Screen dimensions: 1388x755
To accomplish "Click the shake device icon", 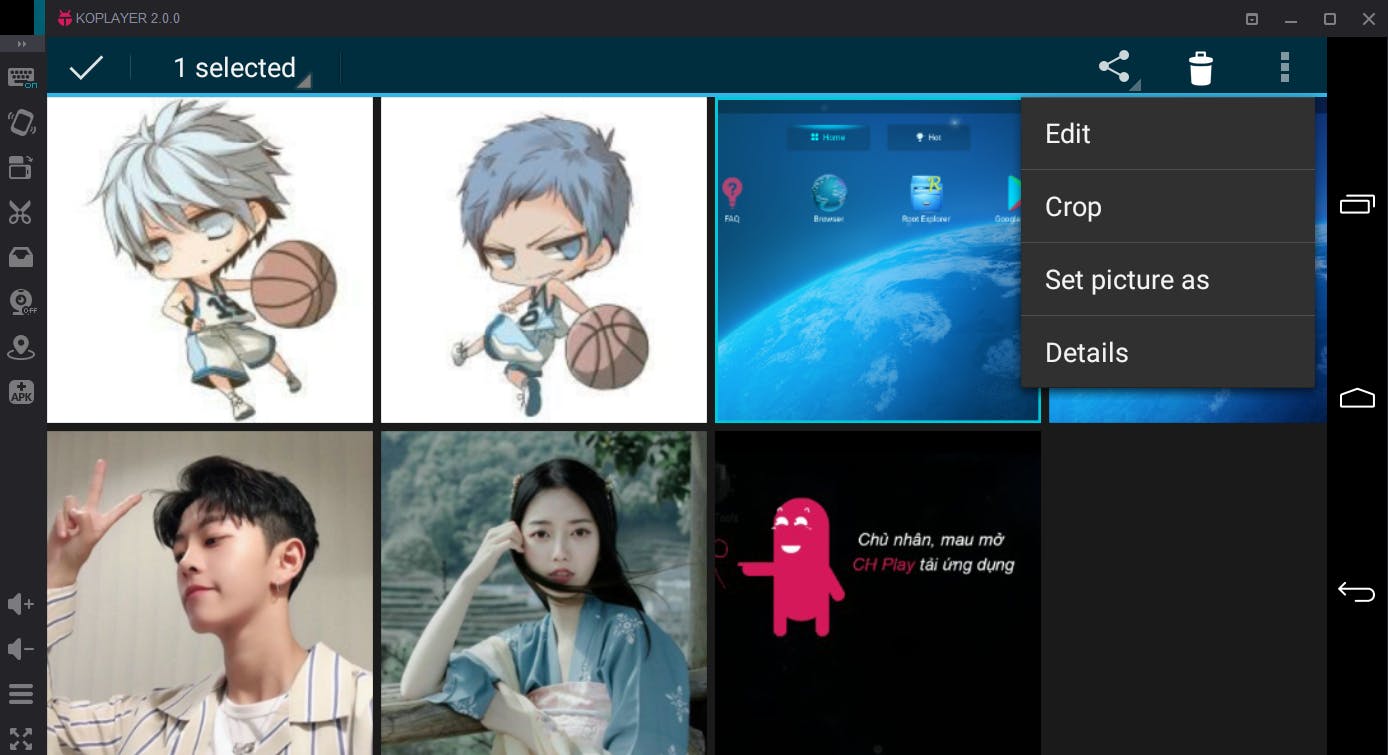I will pyautogui.click(x=21, y=122).
